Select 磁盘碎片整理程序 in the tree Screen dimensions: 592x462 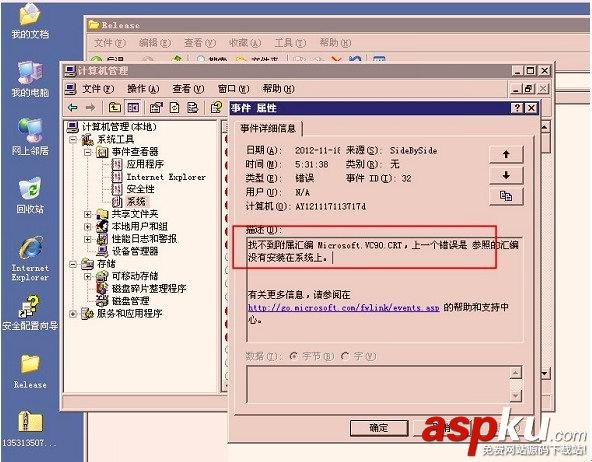149,289
